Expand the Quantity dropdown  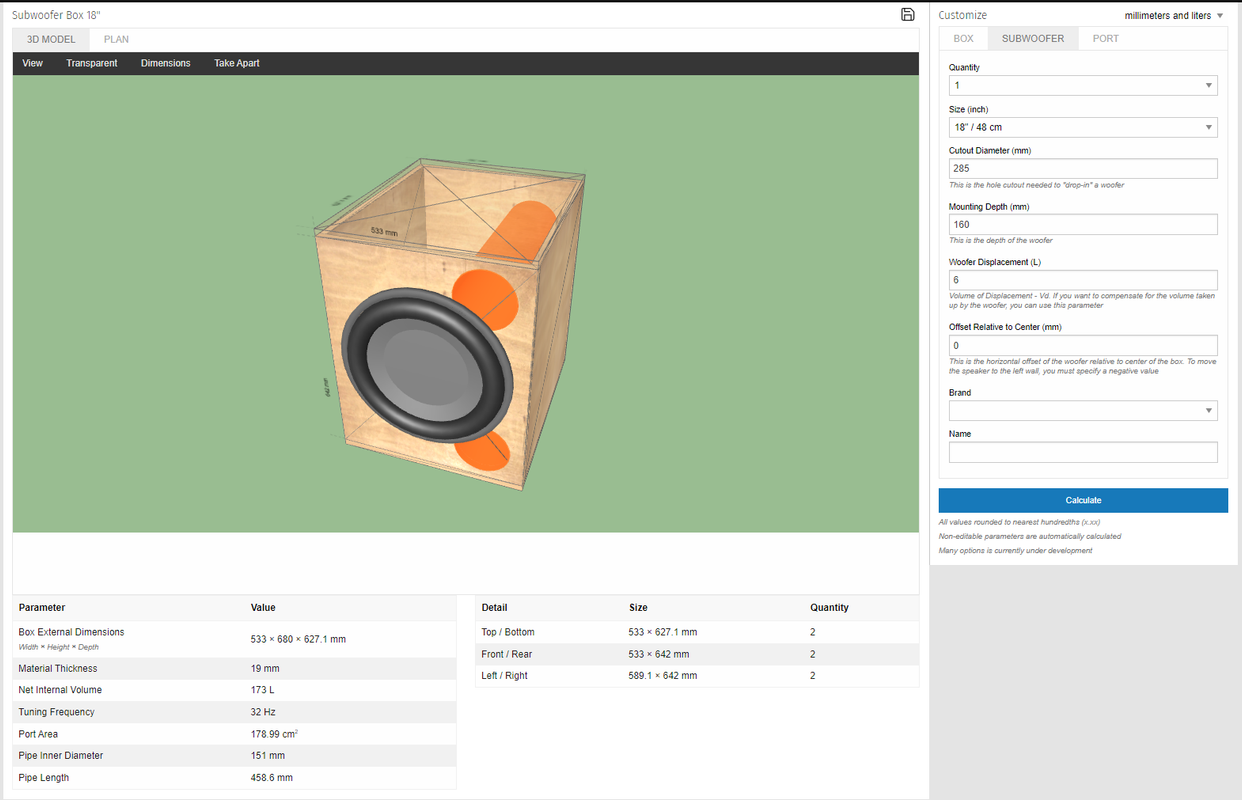1083,85
